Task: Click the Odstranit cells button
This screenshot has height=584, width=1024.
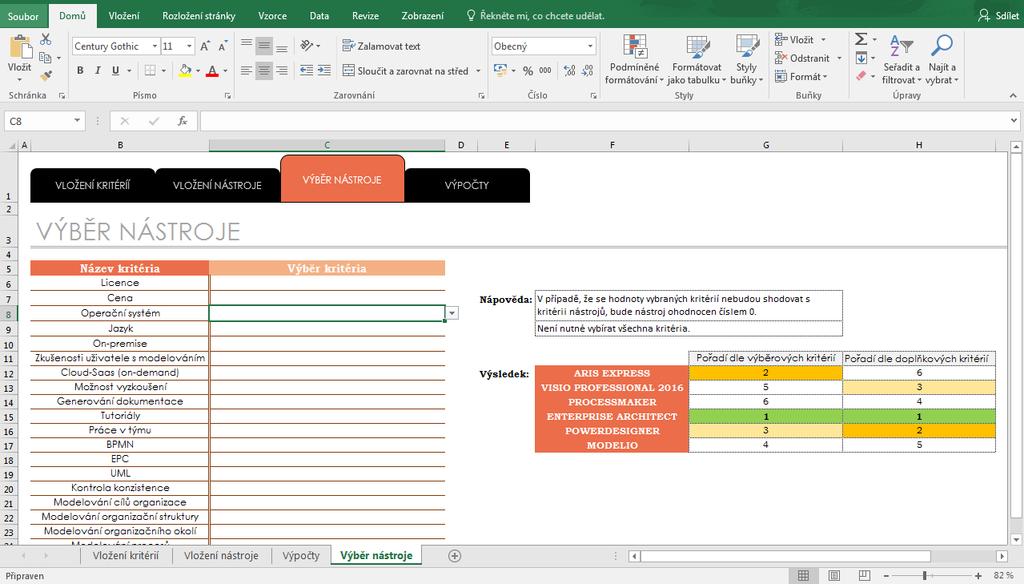Action: pyautogui.click(x=803, y=58)
